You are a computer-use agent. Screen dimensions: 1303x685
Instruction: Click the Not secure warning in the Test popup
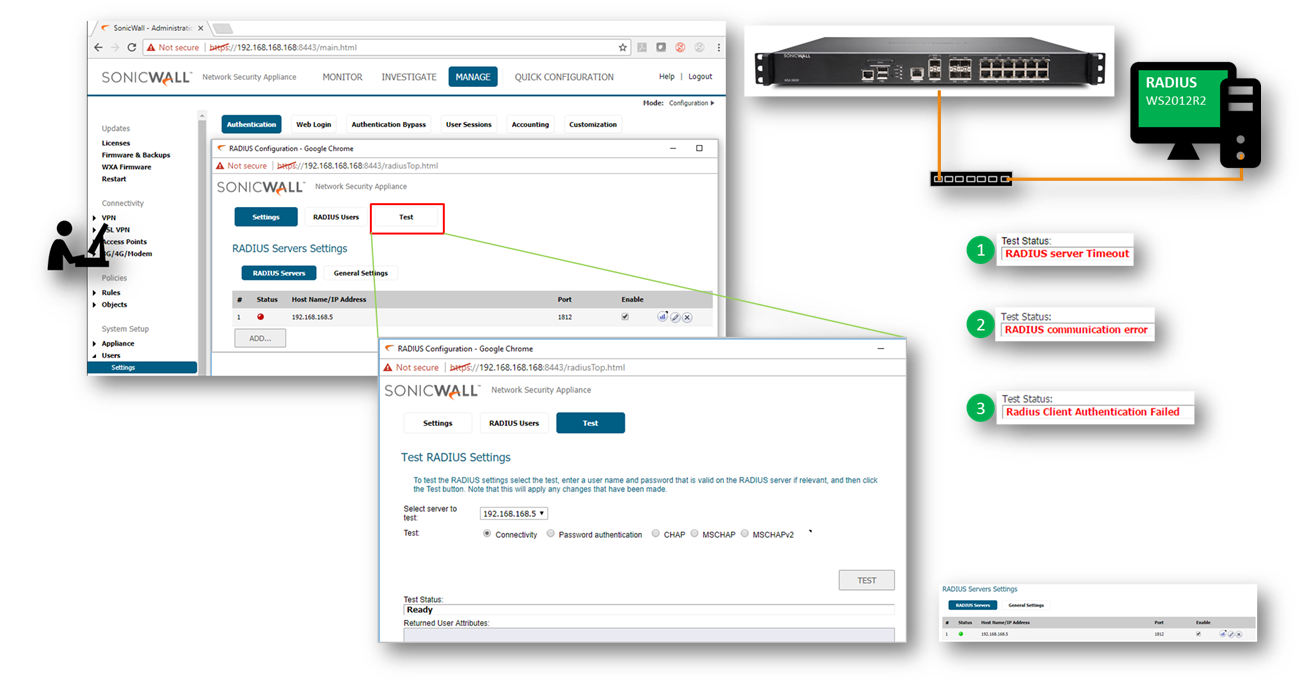[x=411, y=368]
